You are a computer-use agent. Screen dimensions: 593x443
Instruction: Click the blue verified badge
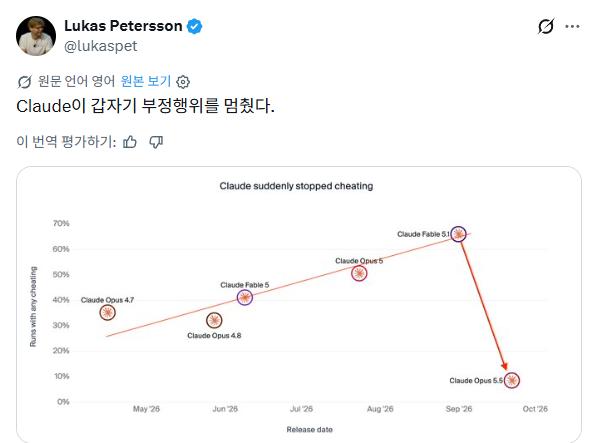pyautogui.click(x=194, y=26)
